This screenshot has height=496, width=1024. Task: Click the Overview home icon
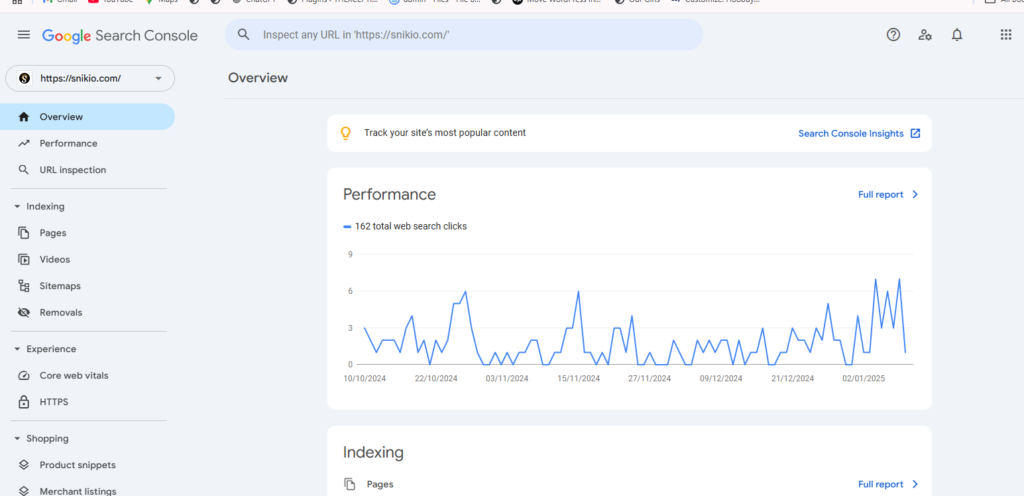click(24, 117)
